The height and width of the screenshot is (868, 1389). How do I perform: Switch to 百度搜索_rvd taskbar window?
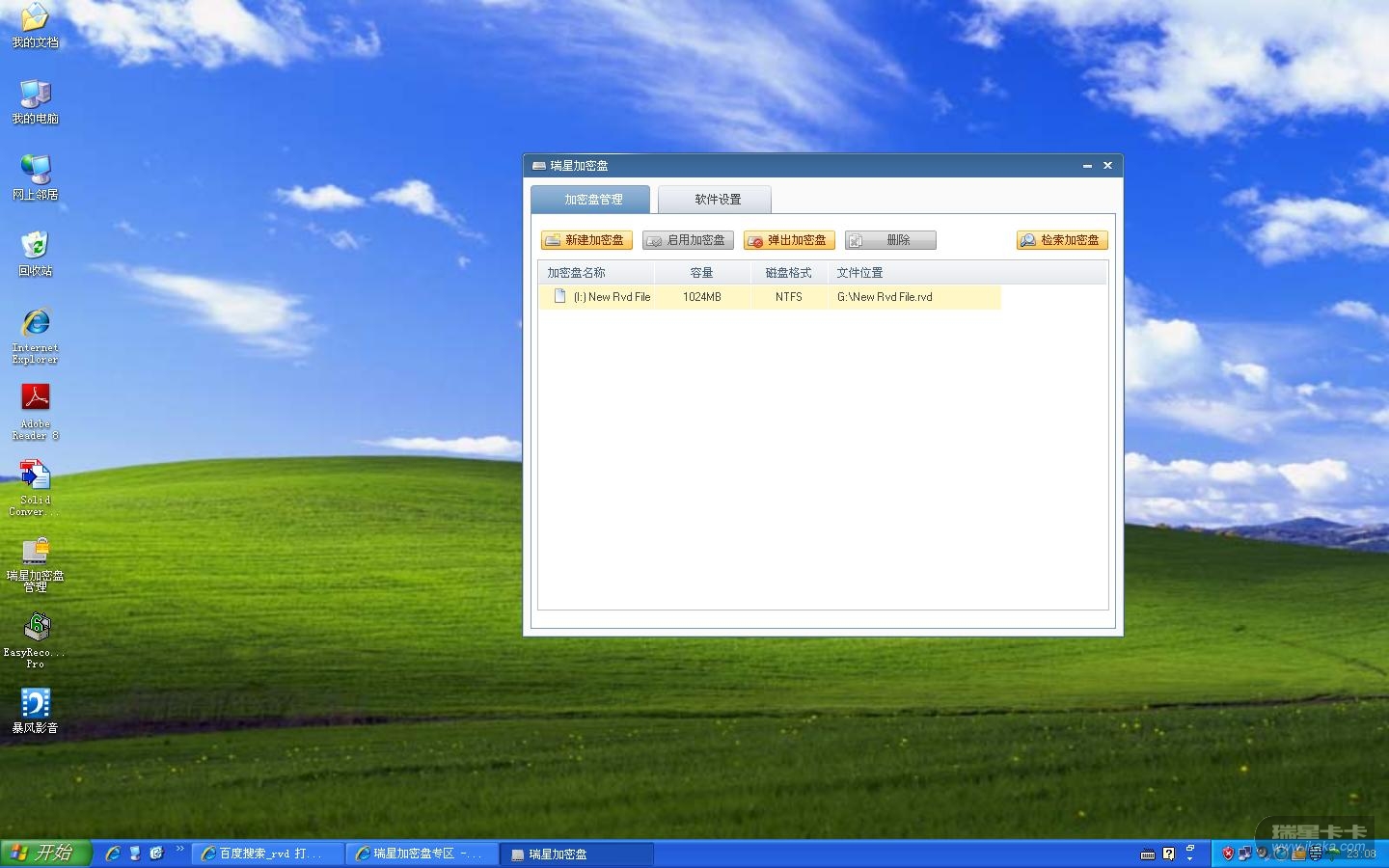(x=269, y=854)
